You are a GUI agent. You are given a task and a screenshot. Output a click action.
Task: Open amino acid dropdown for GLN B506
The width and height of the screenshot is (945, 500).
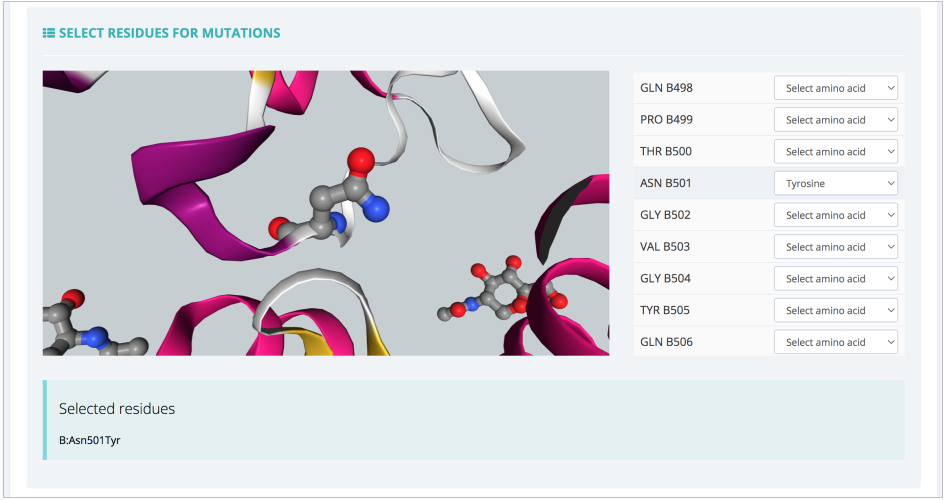pos(835,342)
